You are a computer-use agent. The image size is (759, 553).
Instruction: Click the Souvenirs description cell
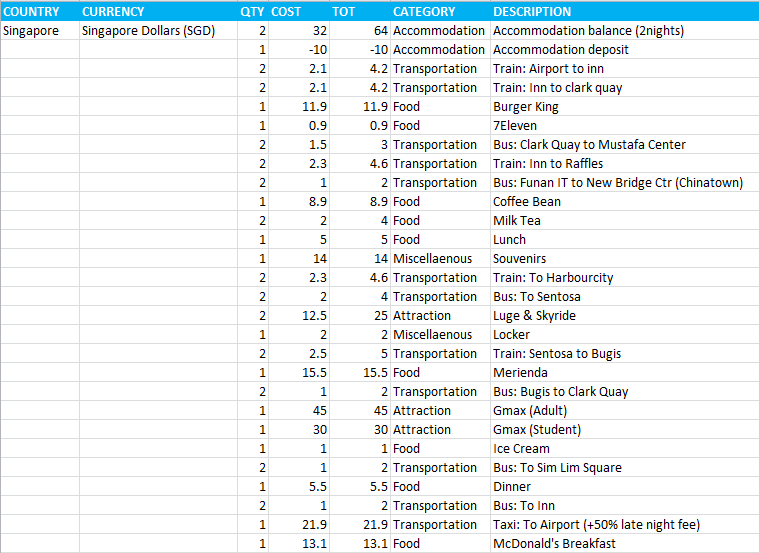624,258
